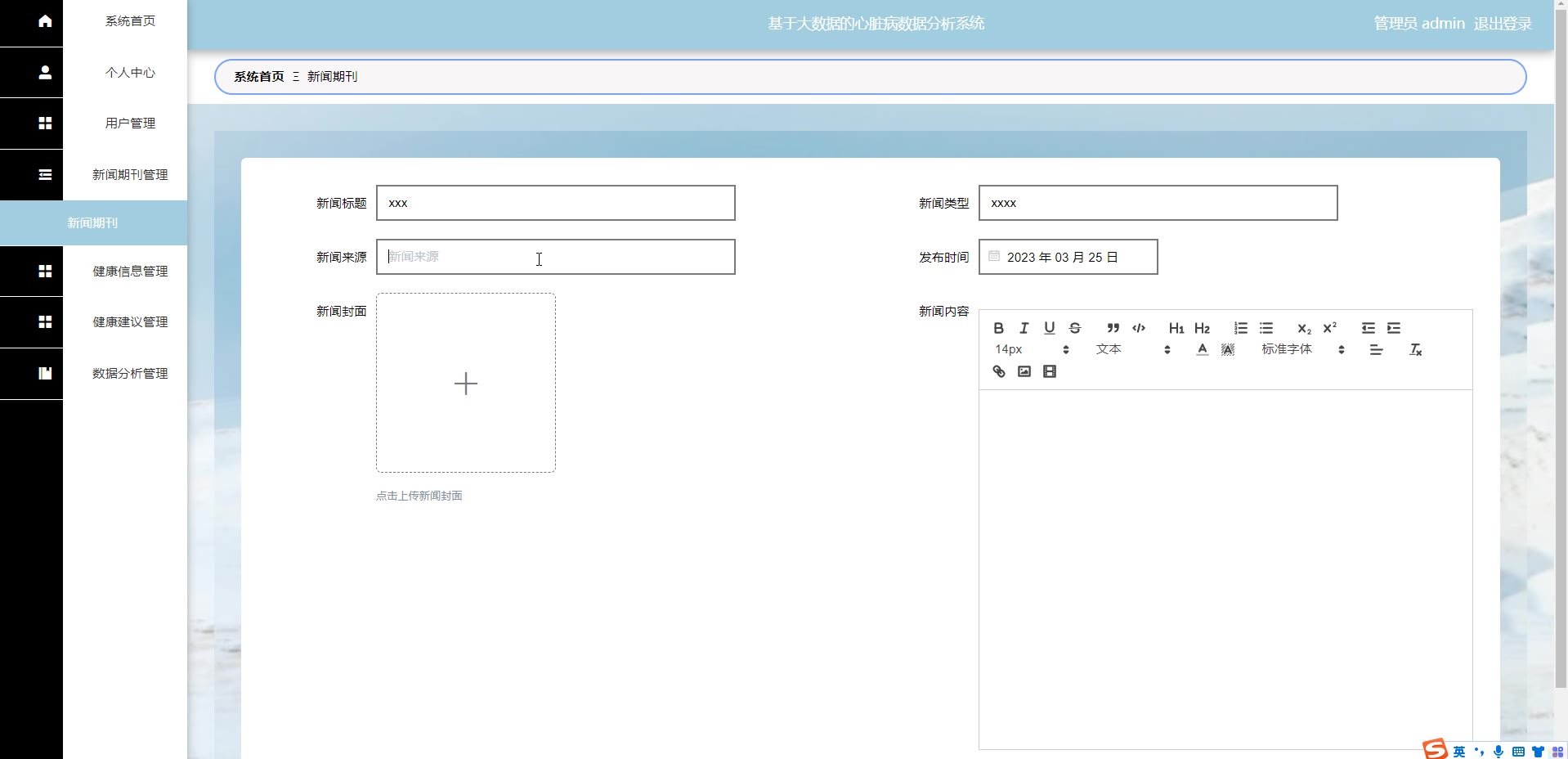
Task: Click the grid icon beside 用户管理
Action: click(45, 124)
